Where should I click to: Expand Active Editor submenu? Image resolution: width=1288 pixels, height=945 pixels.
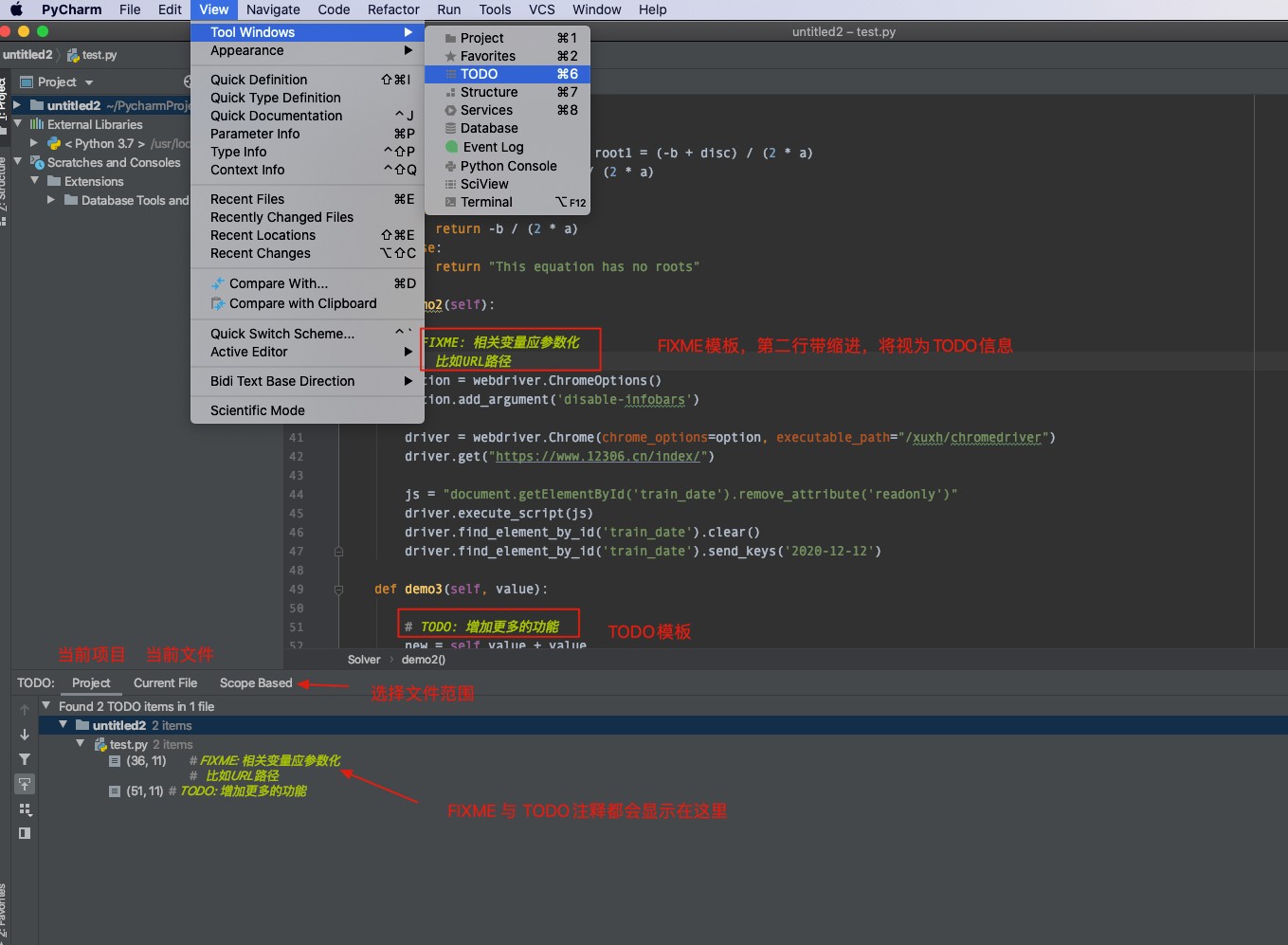[x=307, y=352]
